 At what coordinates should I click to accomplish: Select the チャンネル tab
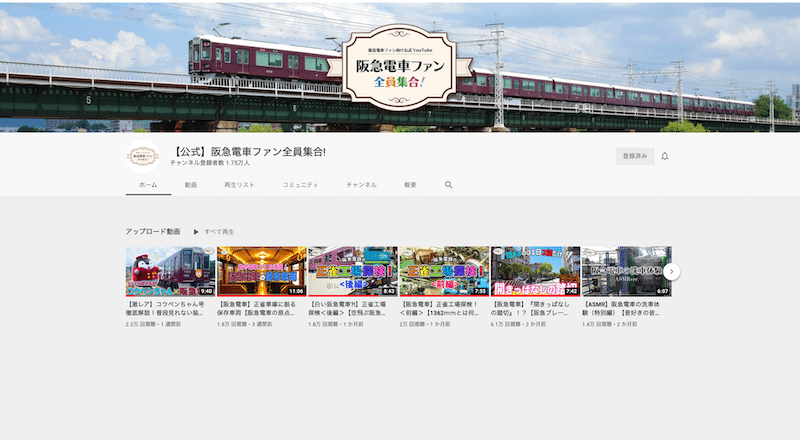tap(361, 185)
